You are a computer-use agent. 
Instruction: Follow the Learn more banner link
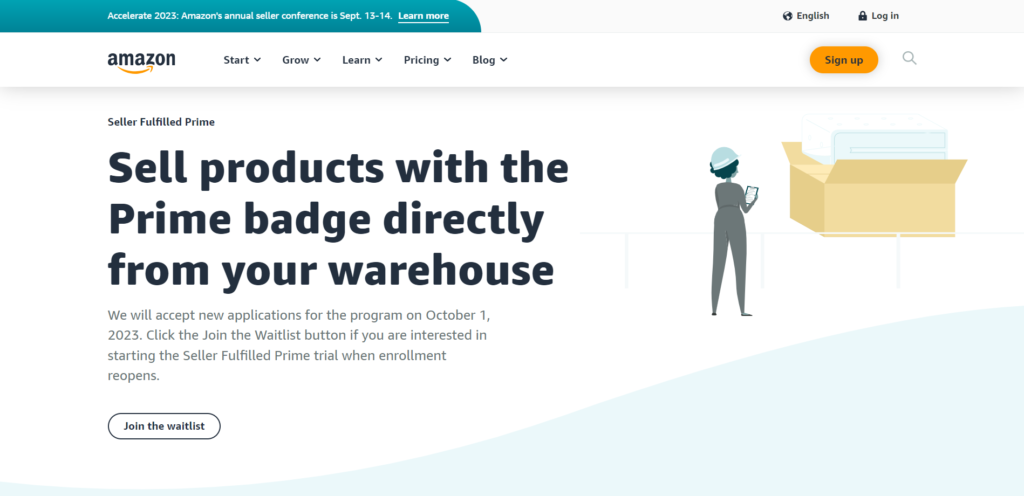[423, 16]
